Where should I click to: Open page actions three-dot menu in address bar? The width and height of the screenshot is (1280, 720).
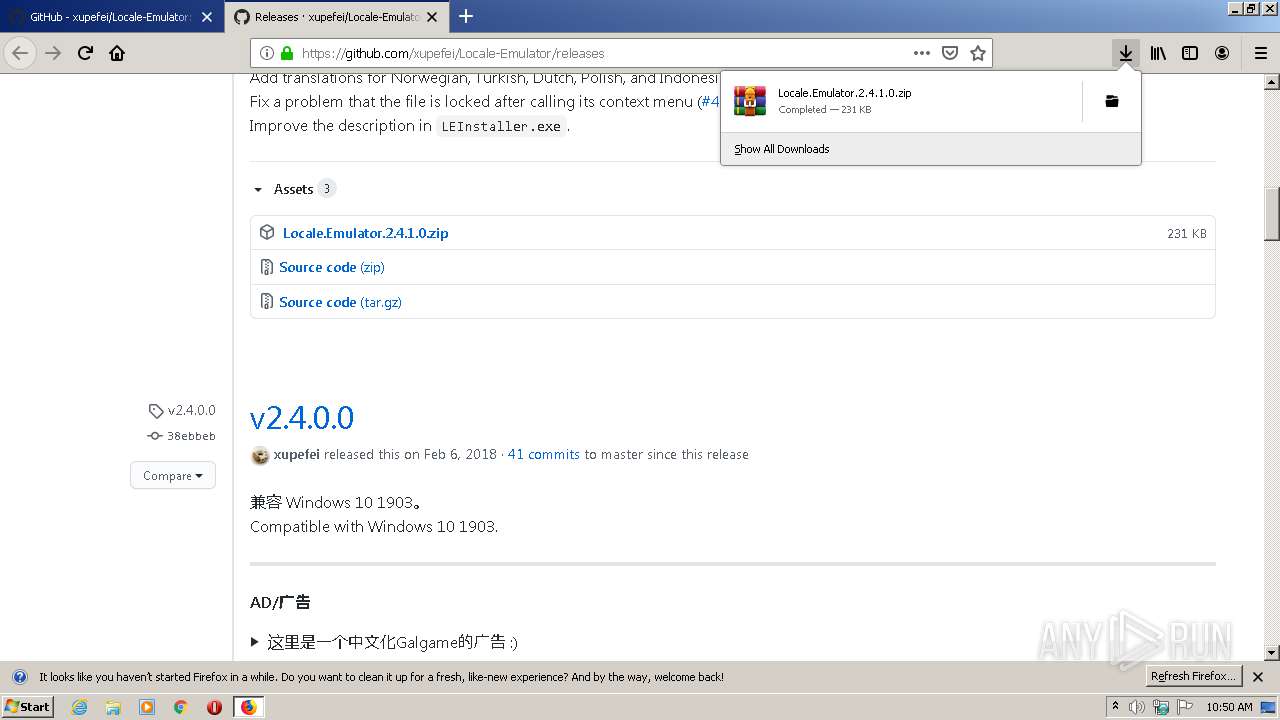(922, 53)
